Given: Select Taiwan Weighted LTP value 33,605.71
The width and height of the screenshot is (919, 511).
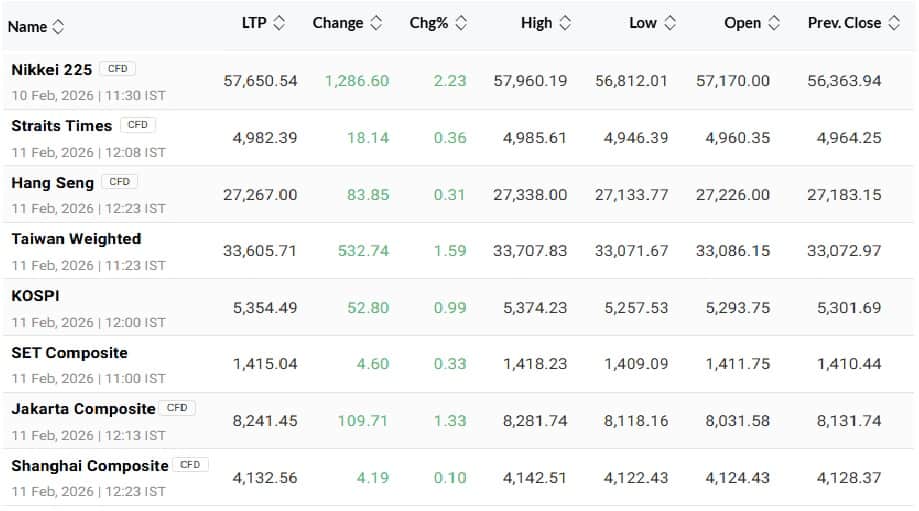Looking at the screenshot, I should [260, 251].
